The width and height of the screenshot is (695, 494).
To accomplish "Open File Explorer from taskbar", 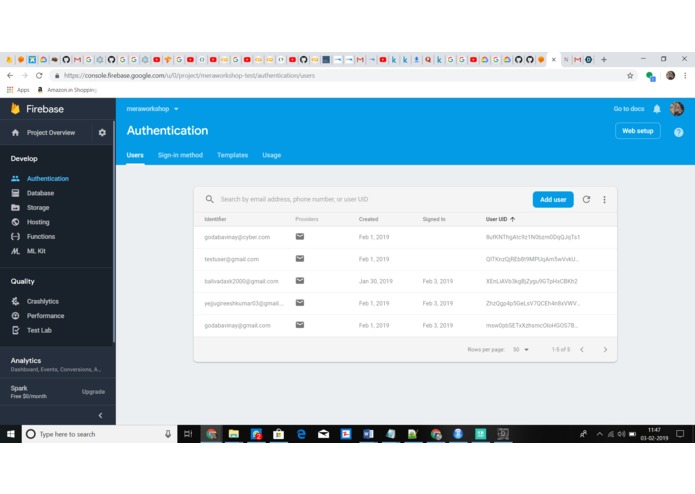I will point(234,434).
